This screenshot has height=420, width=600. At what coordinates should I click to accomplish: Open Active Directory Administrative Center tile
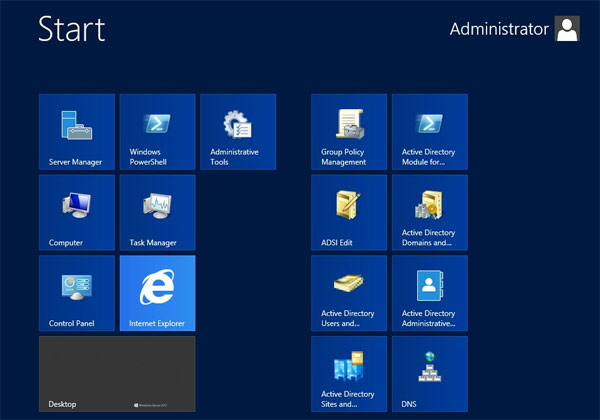point(430,293)
